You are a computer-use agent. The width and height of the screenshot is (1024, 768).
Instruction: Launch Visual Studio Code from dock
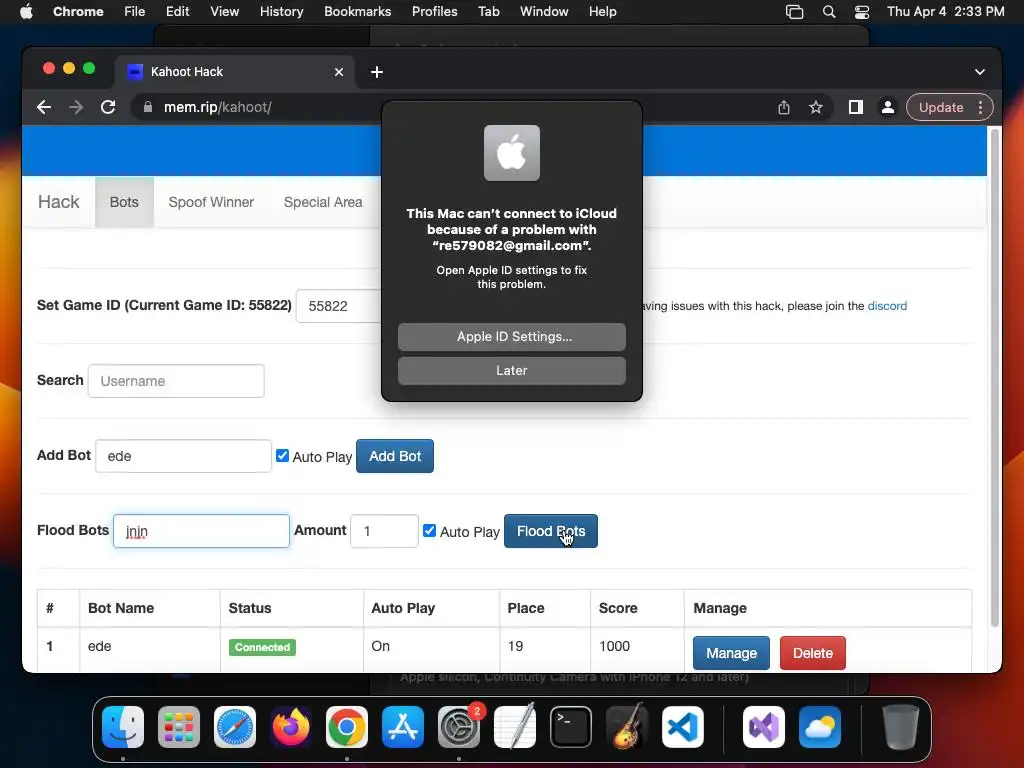click(x=683, y=727)
